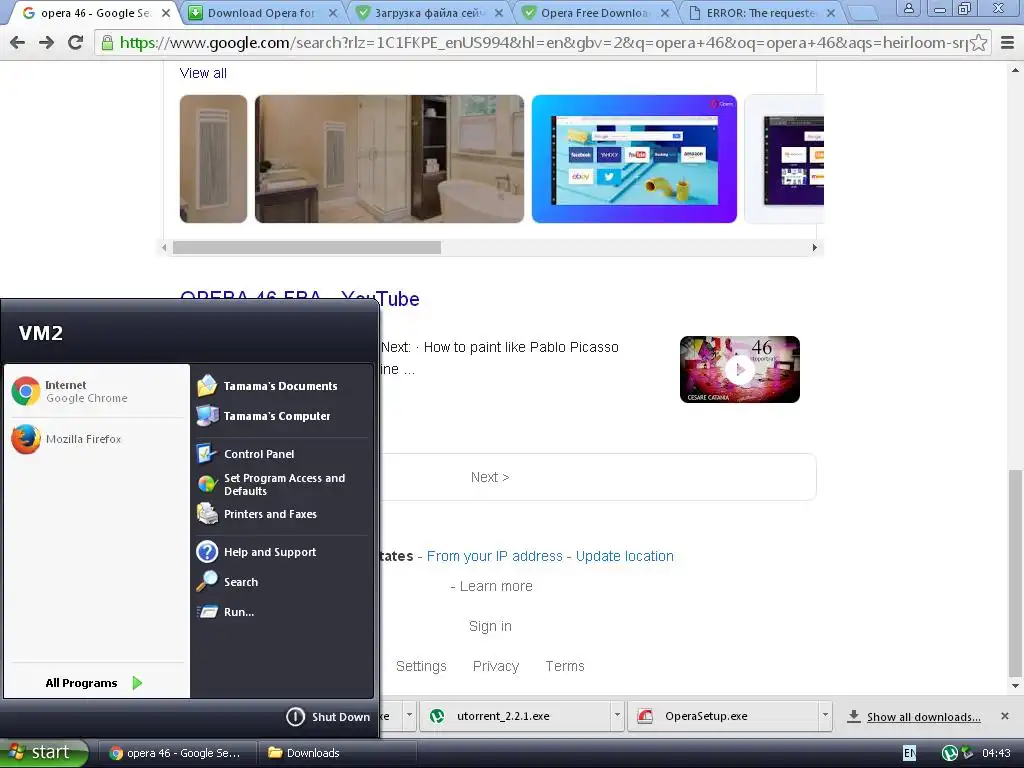1024x768 pixels.
Task: Close the ERROR tab
Action: coord(831,13)
